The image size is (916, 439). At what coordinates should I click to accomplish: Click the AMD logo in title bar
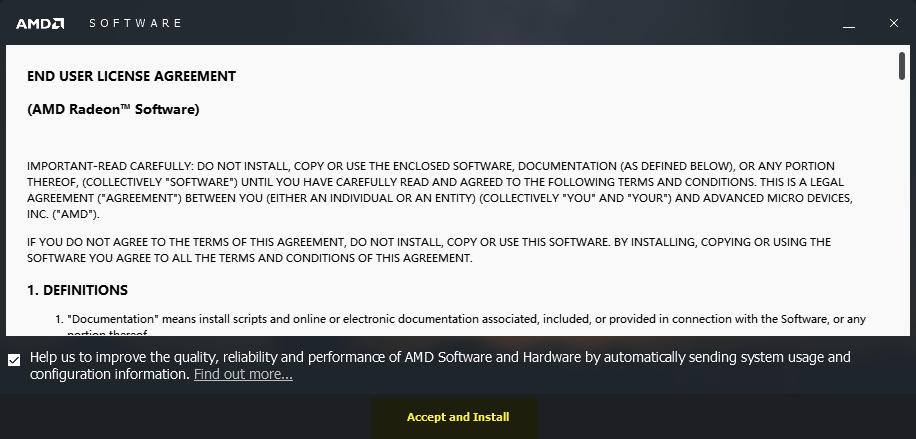click(40, 23)
